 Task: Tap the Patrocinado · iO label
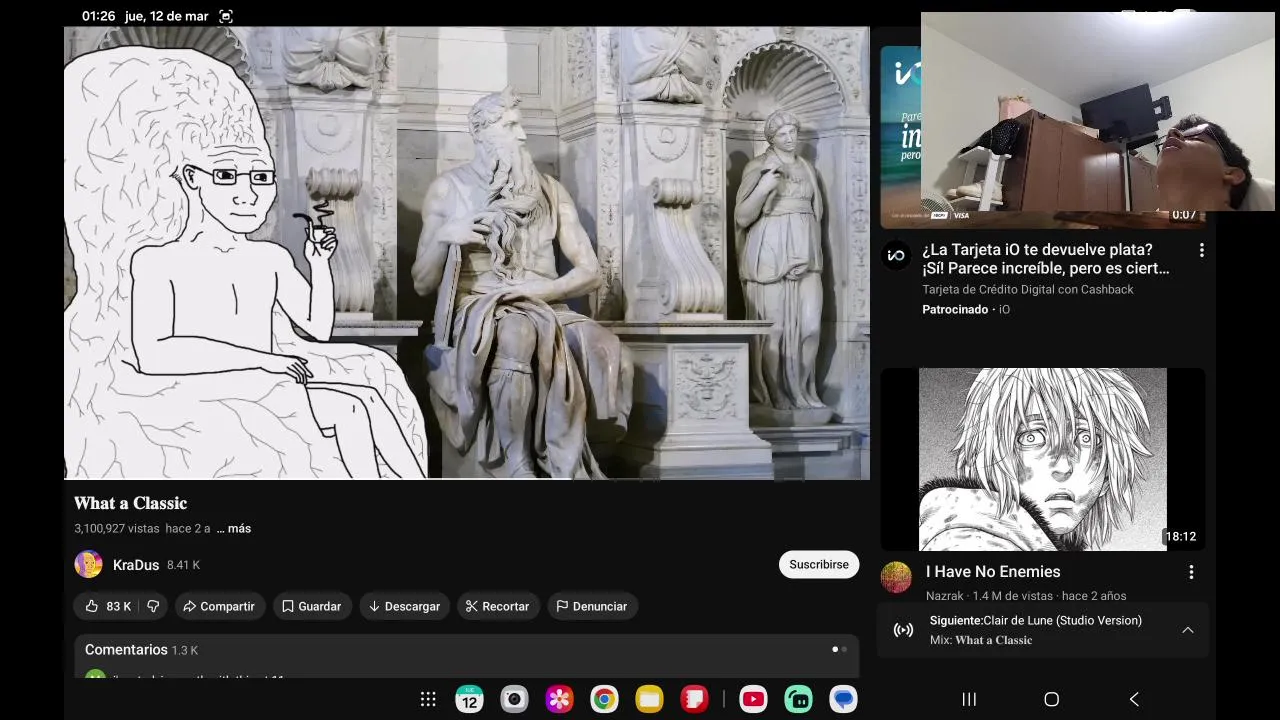[966, 309]
